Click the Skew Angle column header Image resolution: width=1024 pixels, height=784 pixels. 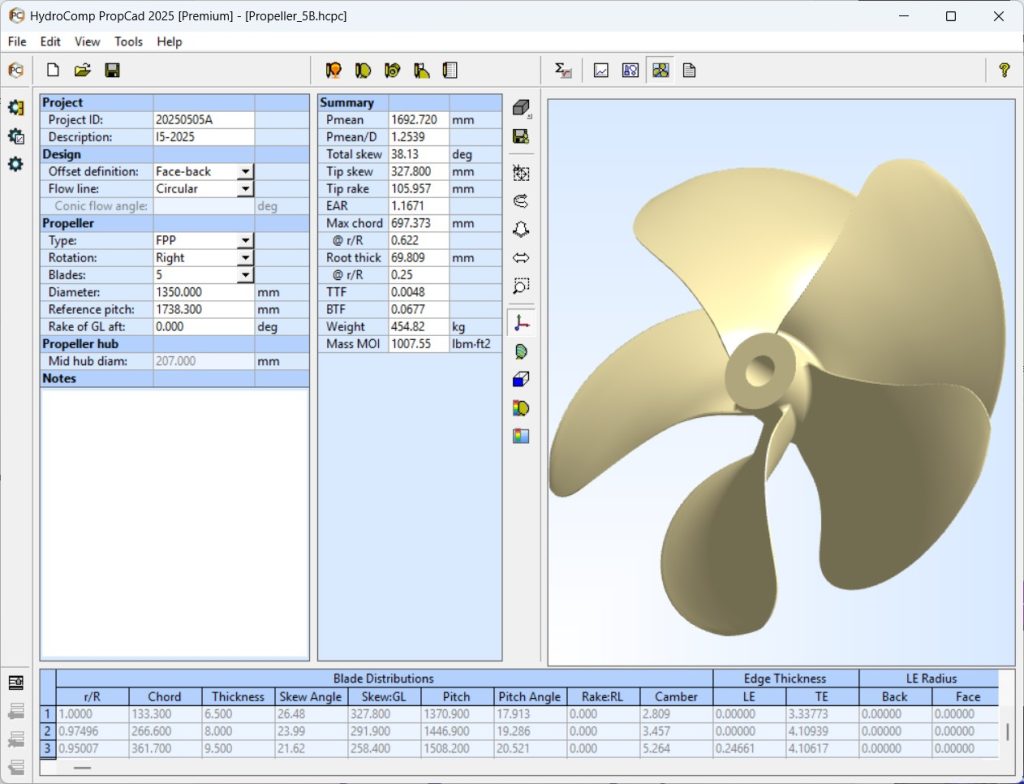(x=311, y=697)
